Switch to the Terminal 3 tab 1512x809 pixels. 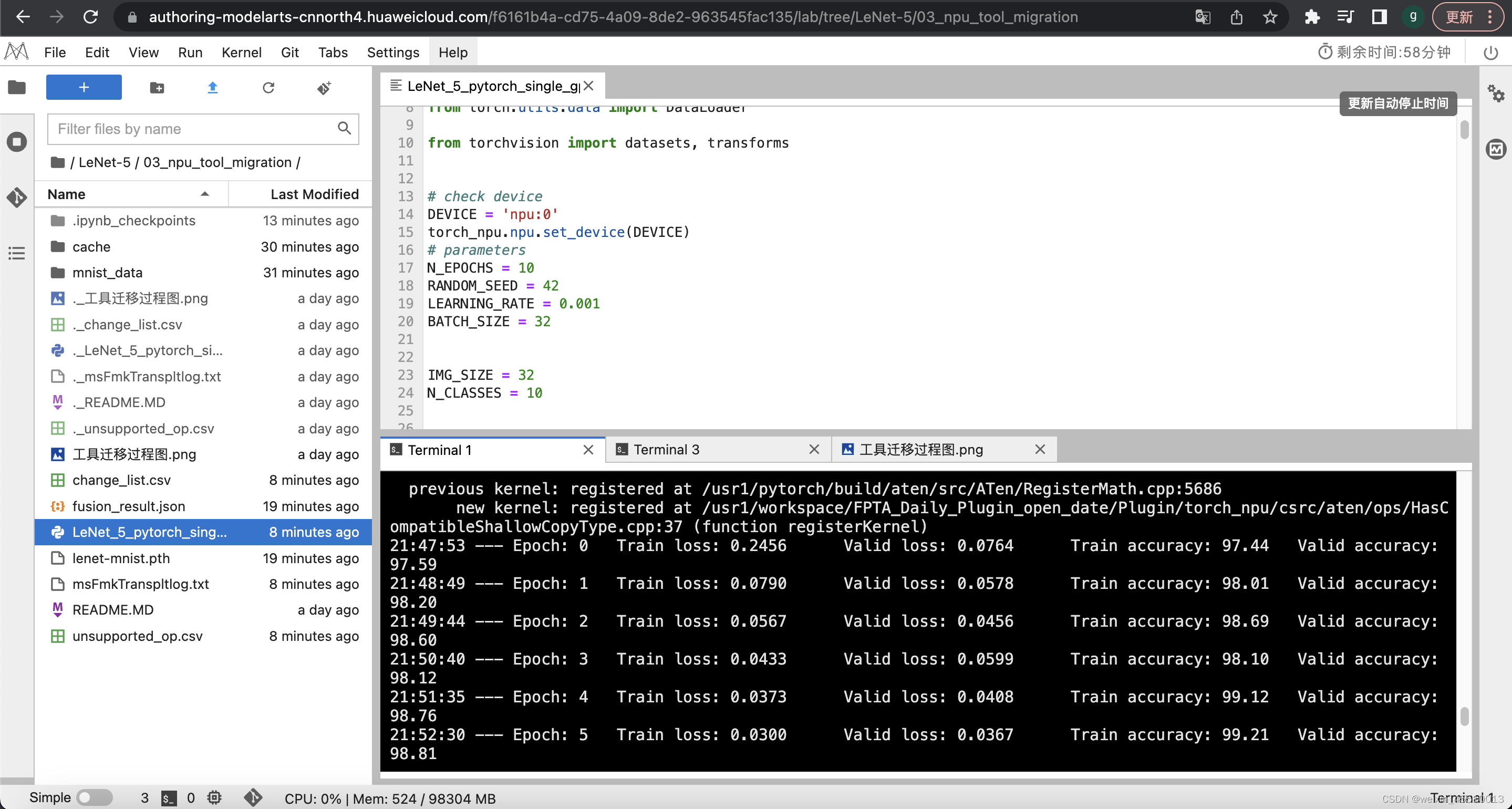[x=666, y=450]
